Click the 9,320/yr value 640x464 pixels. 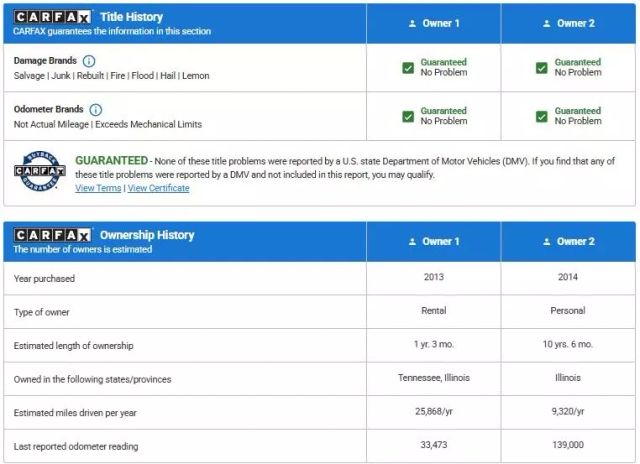click(x=568, y=411)
